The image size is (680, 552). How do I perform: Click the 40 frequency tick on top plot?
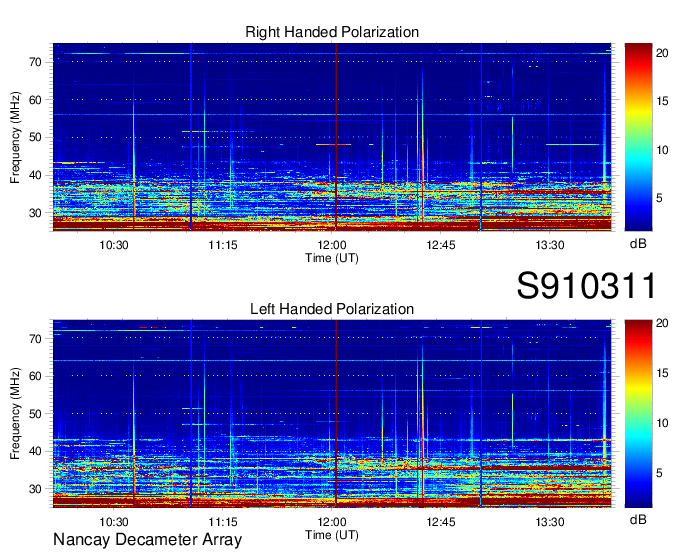click(x=36, y=176)
